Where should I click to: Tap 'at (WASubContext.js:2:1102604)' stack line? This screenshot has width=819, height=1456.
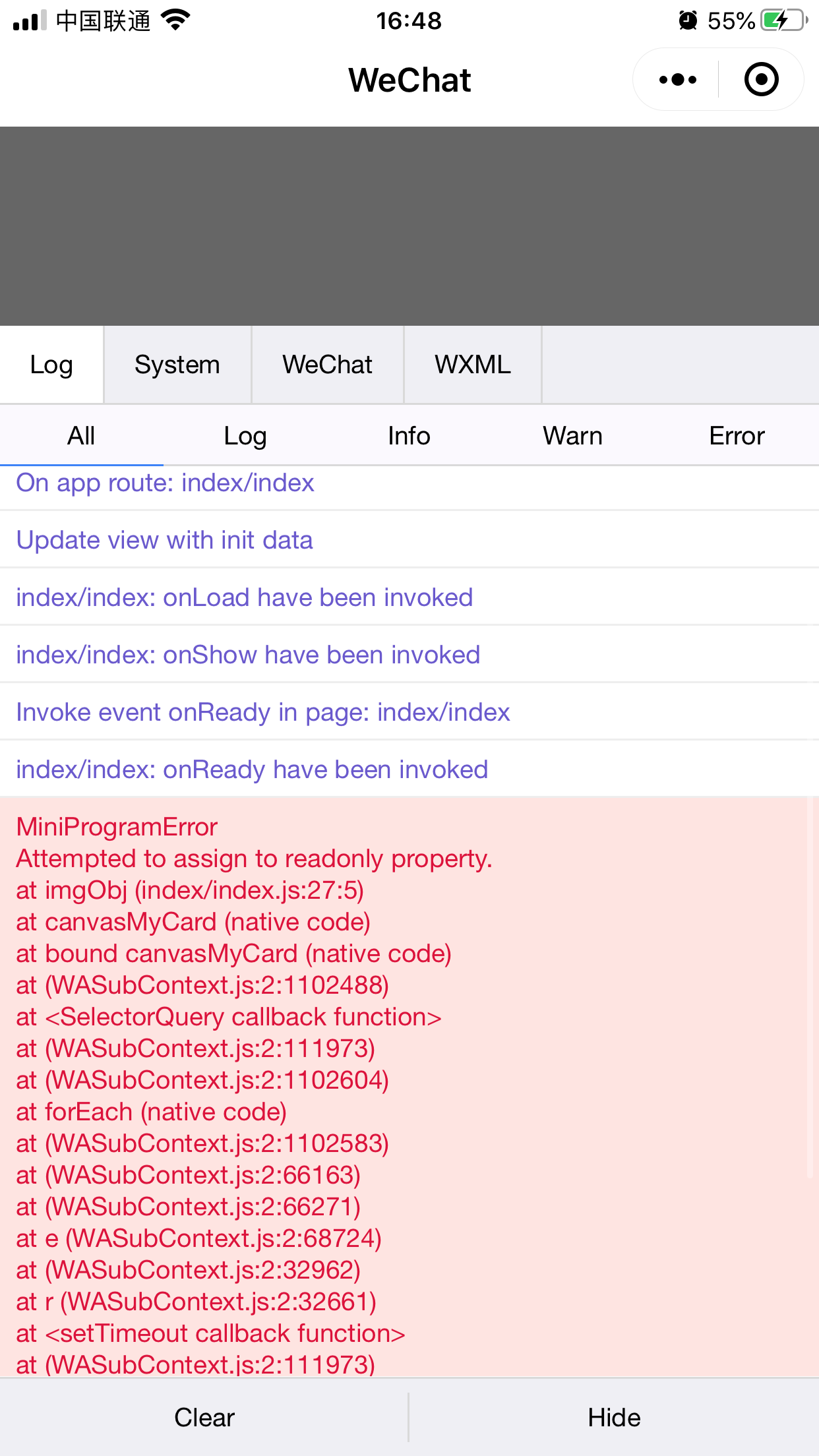(202, 1080)
